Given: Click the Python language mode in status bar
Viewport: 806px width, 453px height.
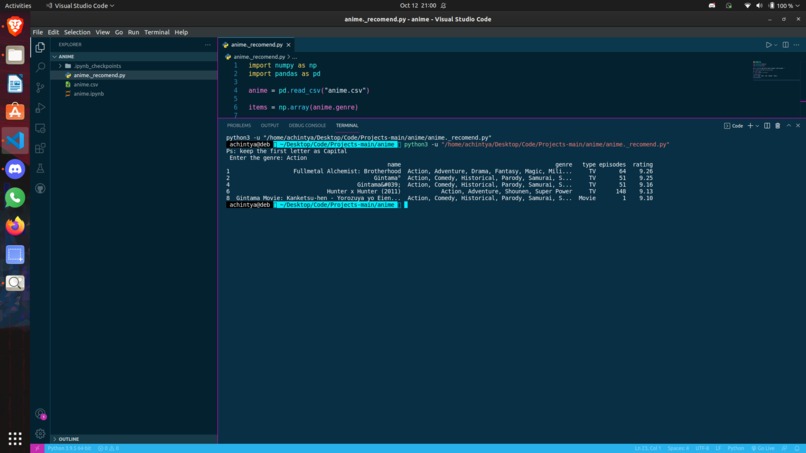Looking at the screenshot, I should click(736, 448).
